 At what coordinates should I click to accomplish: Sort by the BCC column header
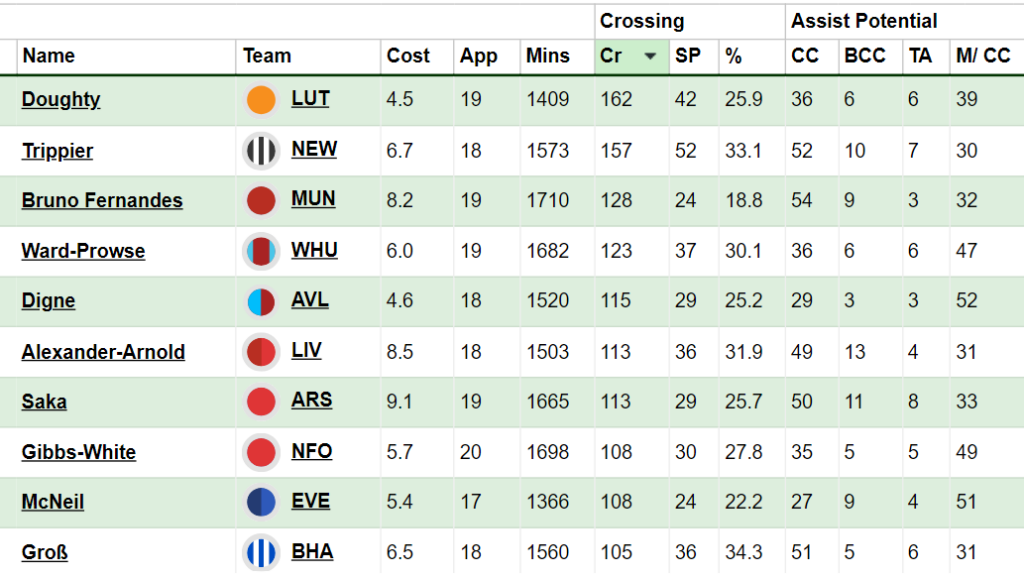pos(864,56)
